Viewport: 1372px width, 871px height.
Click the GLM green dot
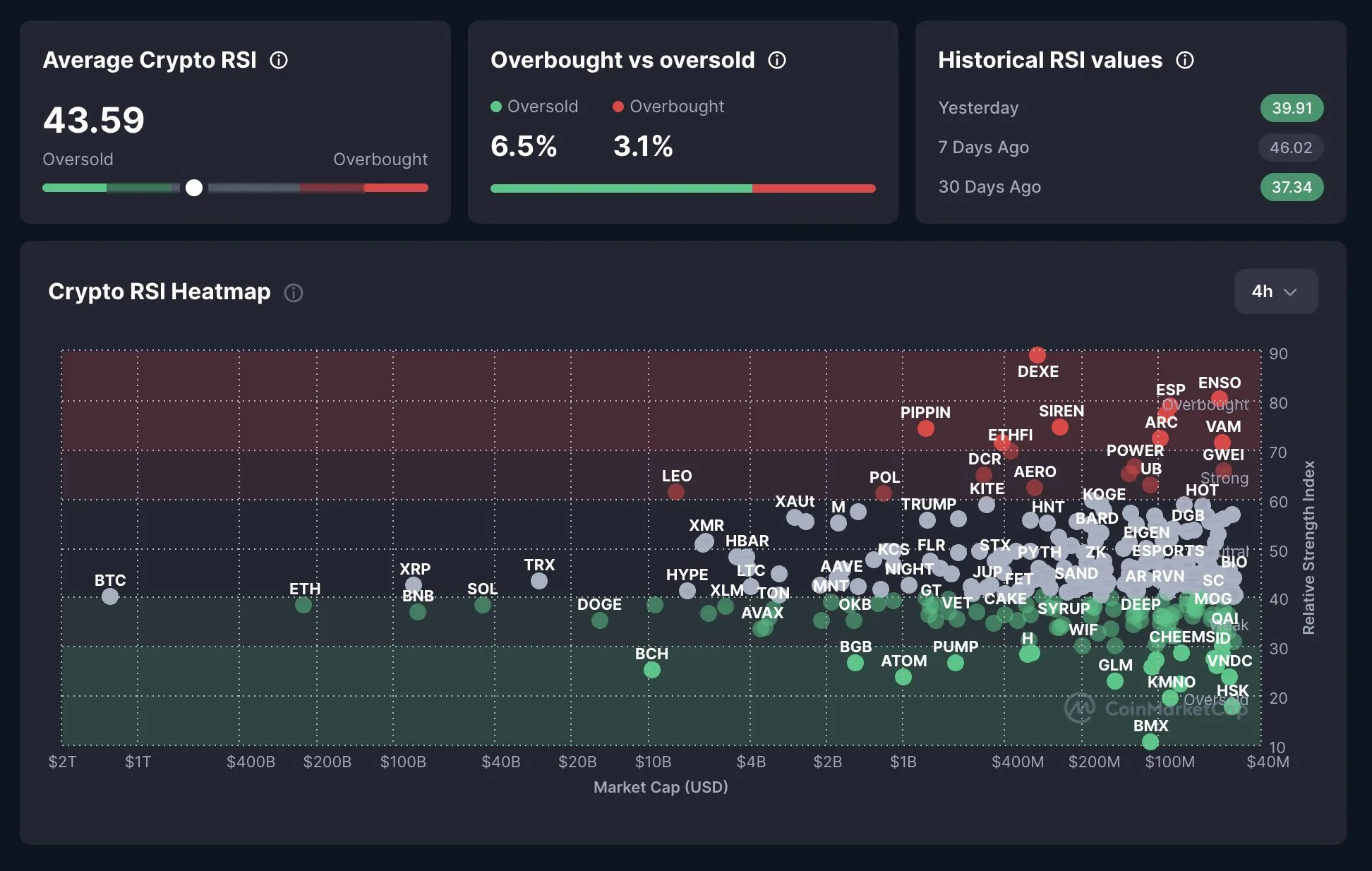1115,681
